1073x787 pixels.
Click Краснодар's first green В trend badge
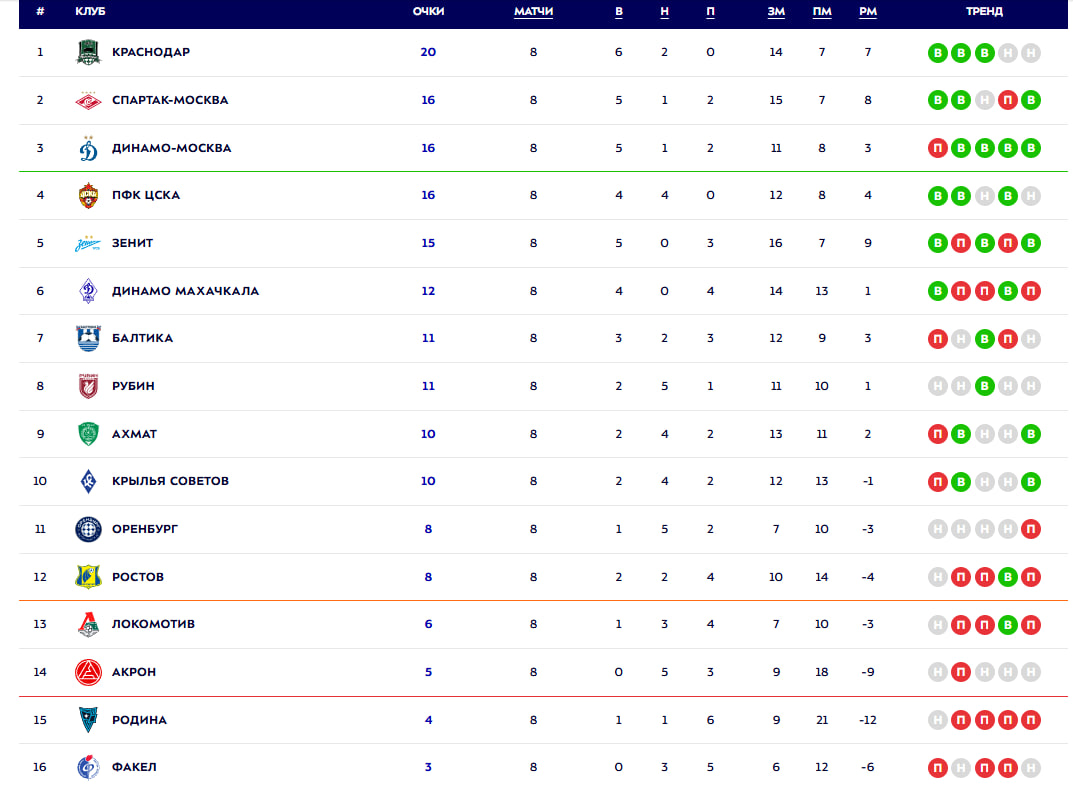pos(938,53)
